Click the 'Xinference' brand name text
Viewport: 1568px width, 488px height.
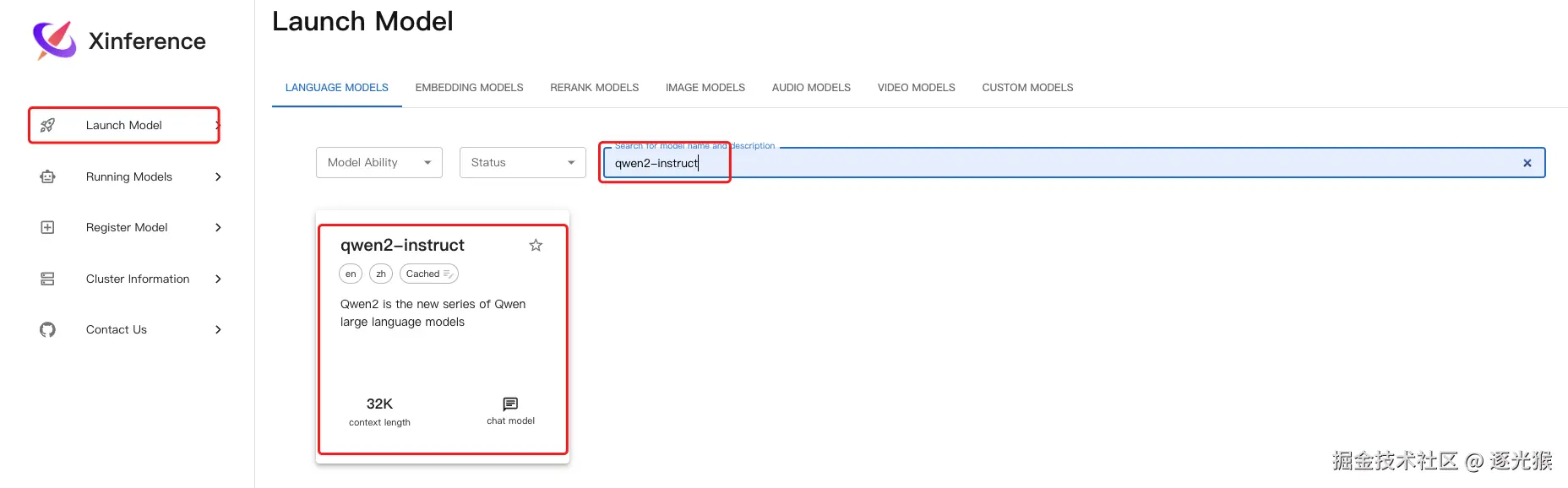click(147, 41)
